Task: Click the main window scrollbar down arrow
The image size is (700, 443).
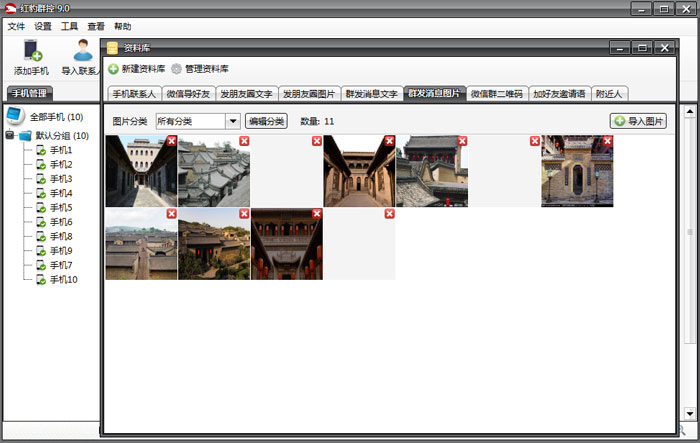Action: 690,414
